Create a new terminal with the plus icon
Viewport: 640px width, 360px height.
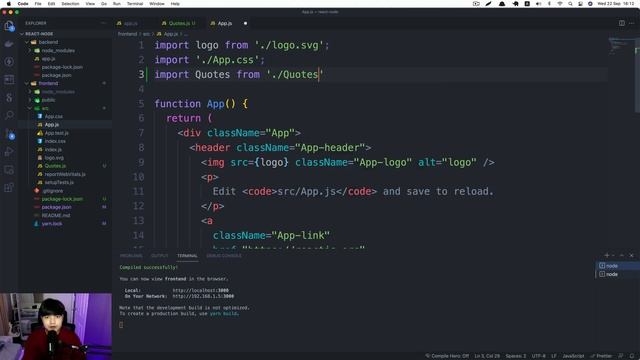607,255
